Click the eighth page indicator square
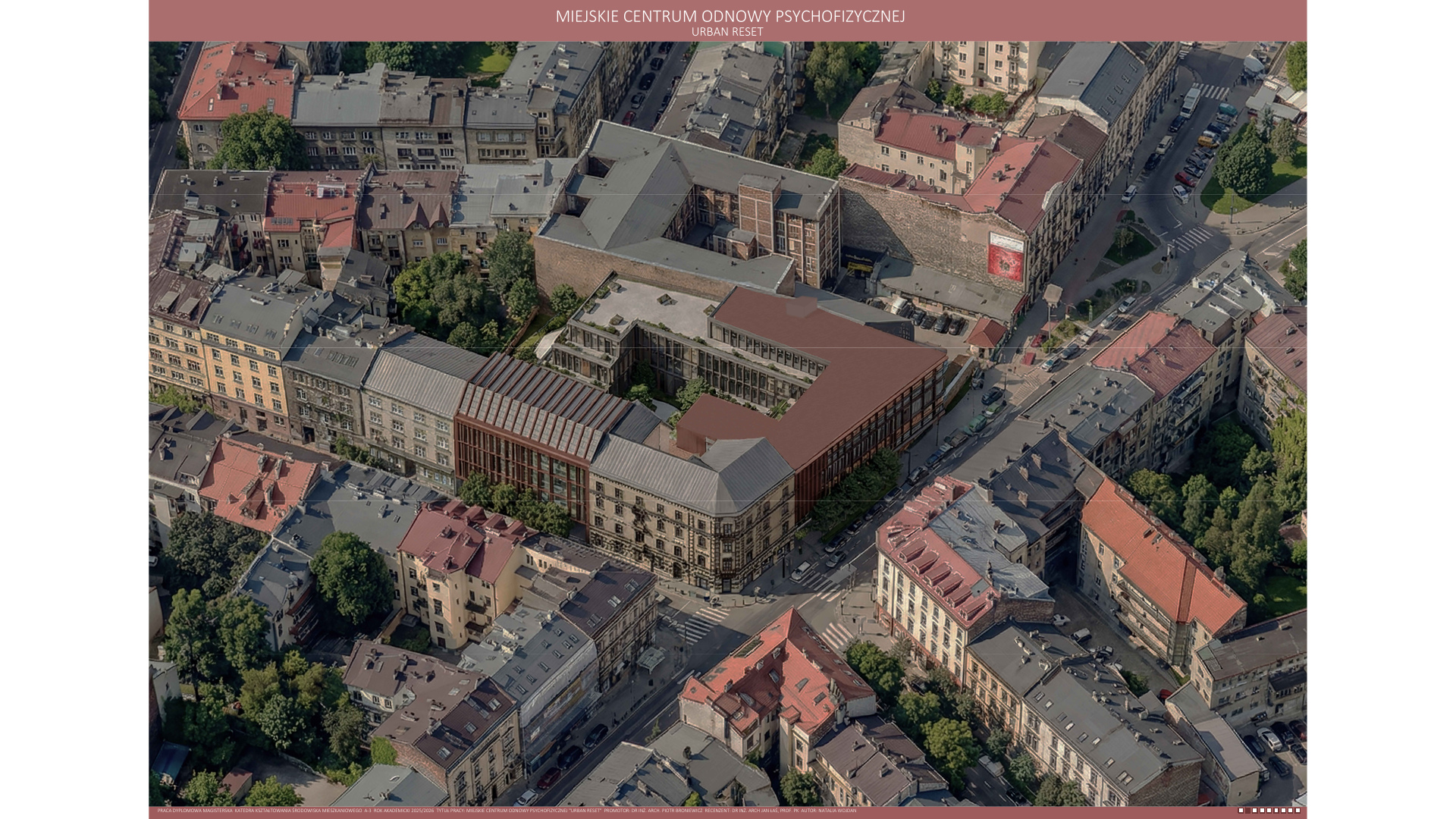 (1290, 811)
